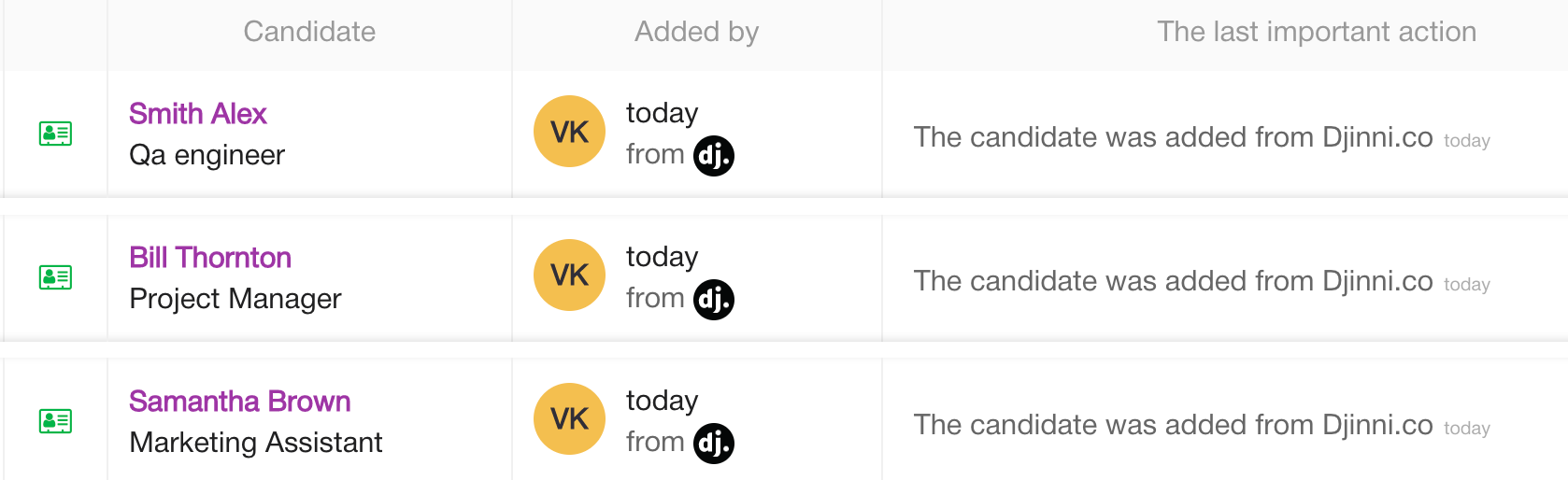Click the green profile card icon for Smith Alex
Screen dimensions: 1568x480
click(x=56, y=134)
